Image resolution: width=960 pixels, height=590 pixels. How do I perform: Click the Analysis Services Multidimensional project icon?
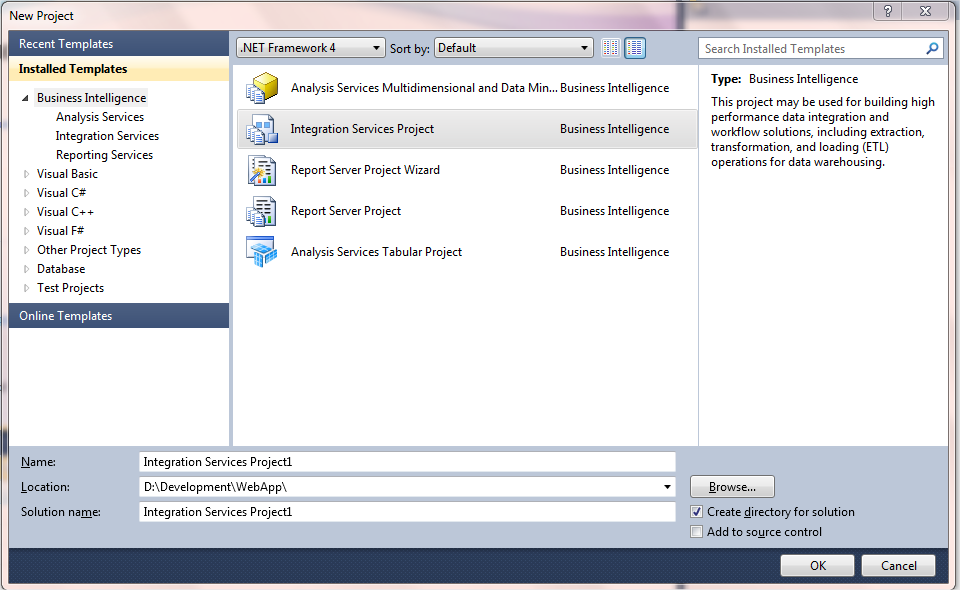(261, 88)
